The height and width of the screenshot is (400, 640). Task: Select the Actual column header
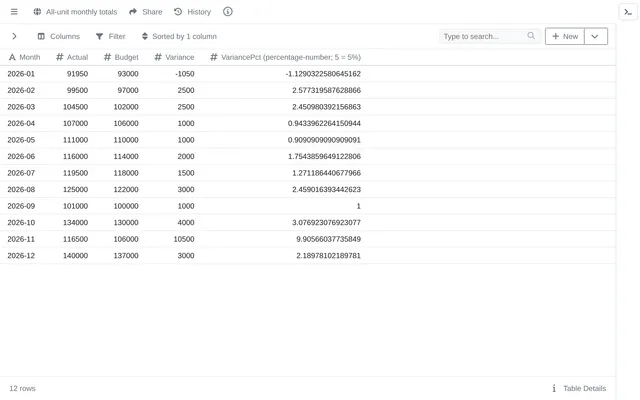pyautogui.click(x=77, y=57)
